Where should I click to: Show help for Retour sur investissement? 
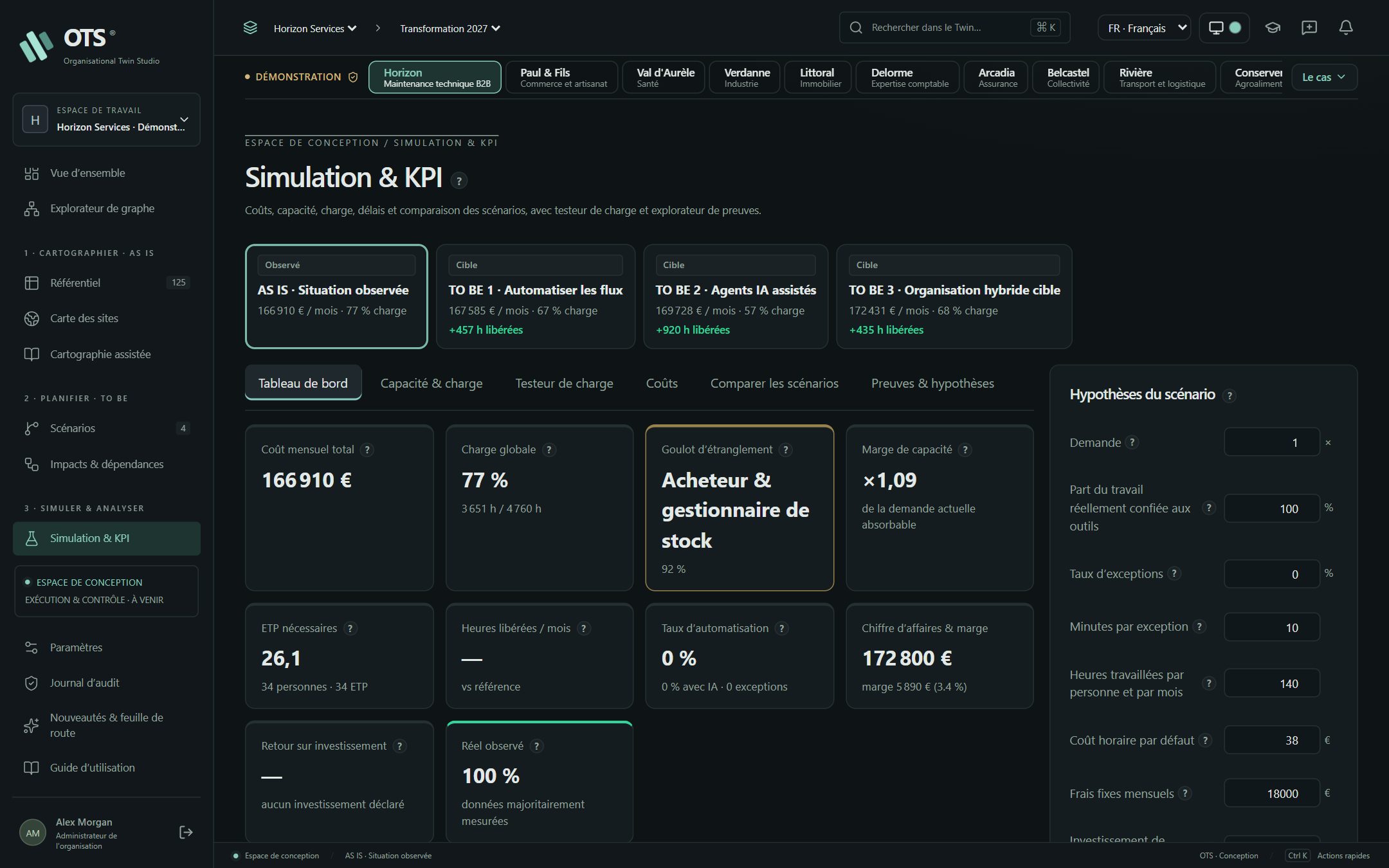(399, 746)
